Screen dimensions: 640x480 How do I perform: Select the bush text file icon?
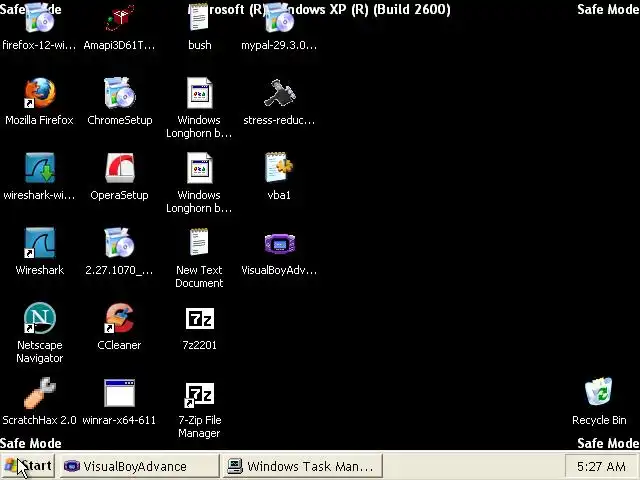[x=199, y=18]
